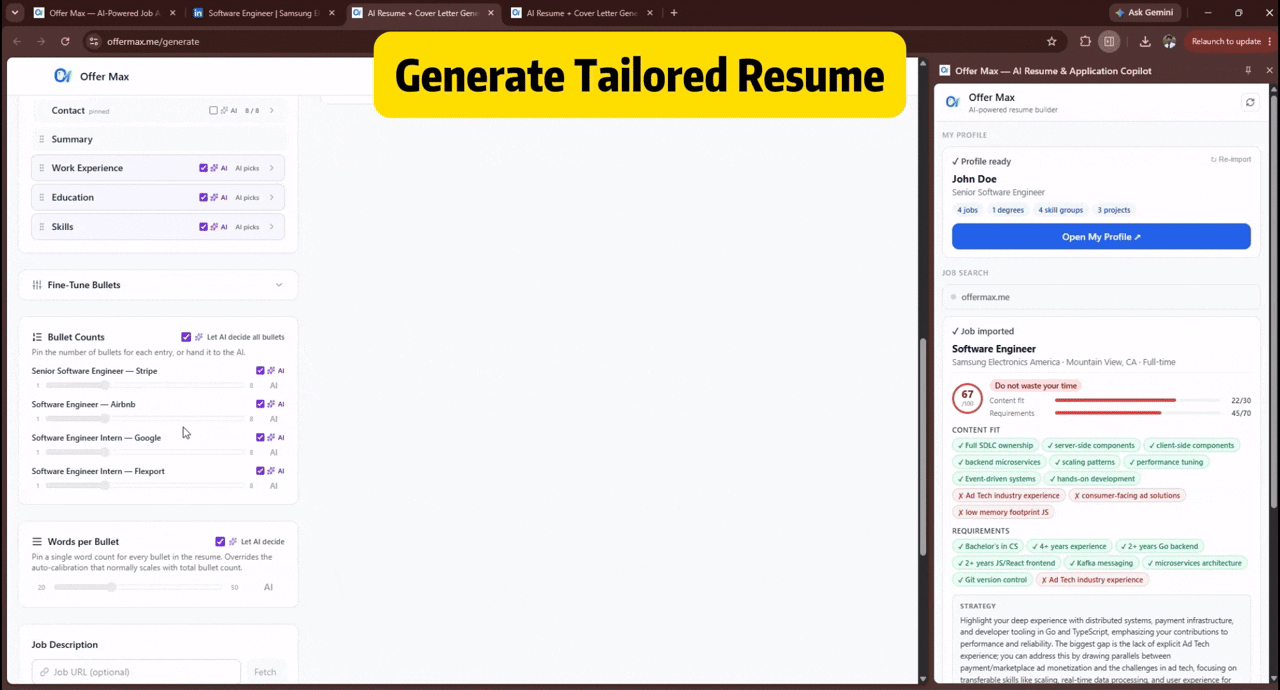Toggle AI checkbox for Software Engineer Intern Flexport
This screenshot has height=690, width=1280.
pos(261,471)
